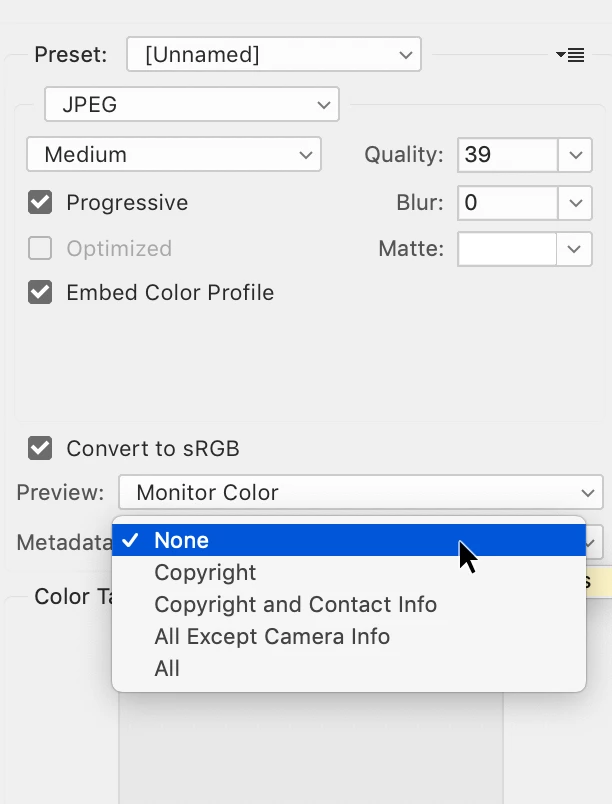Uncheck the Progressive checkbox
Viewport: 612px width, 804px height.
pyautogui.click(x=40, y=203)
